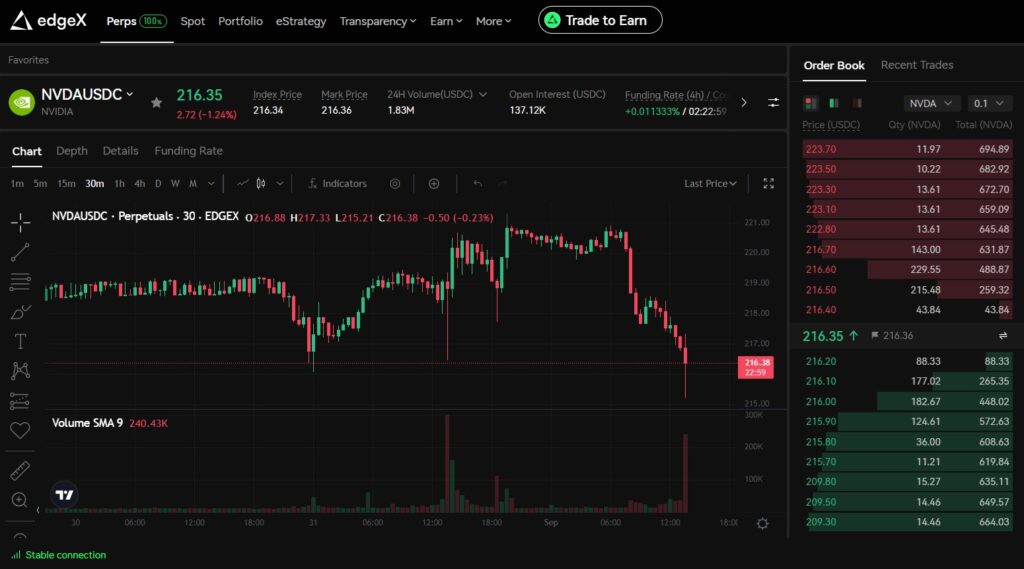
Task: Select the Fibonacci retracement lines tool
Action: click(x=20, y=282)
